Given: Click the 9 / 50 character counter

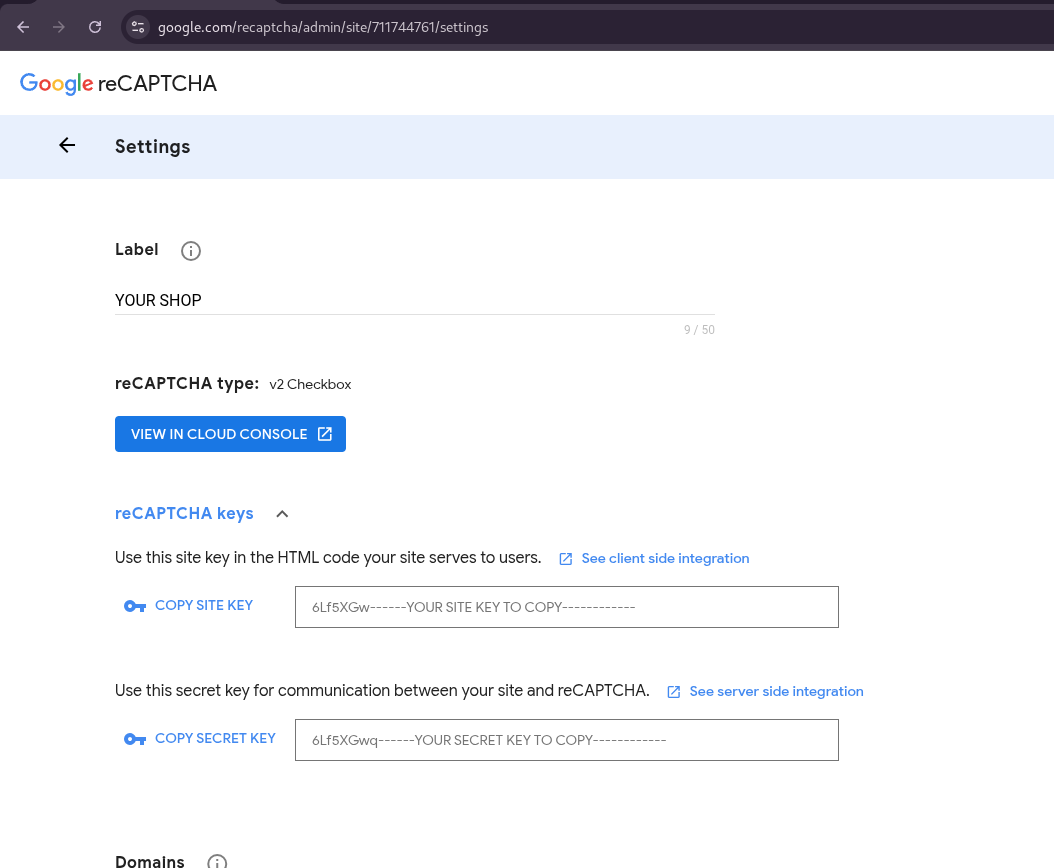Looking at the screenshot, I should click(699, 330).
